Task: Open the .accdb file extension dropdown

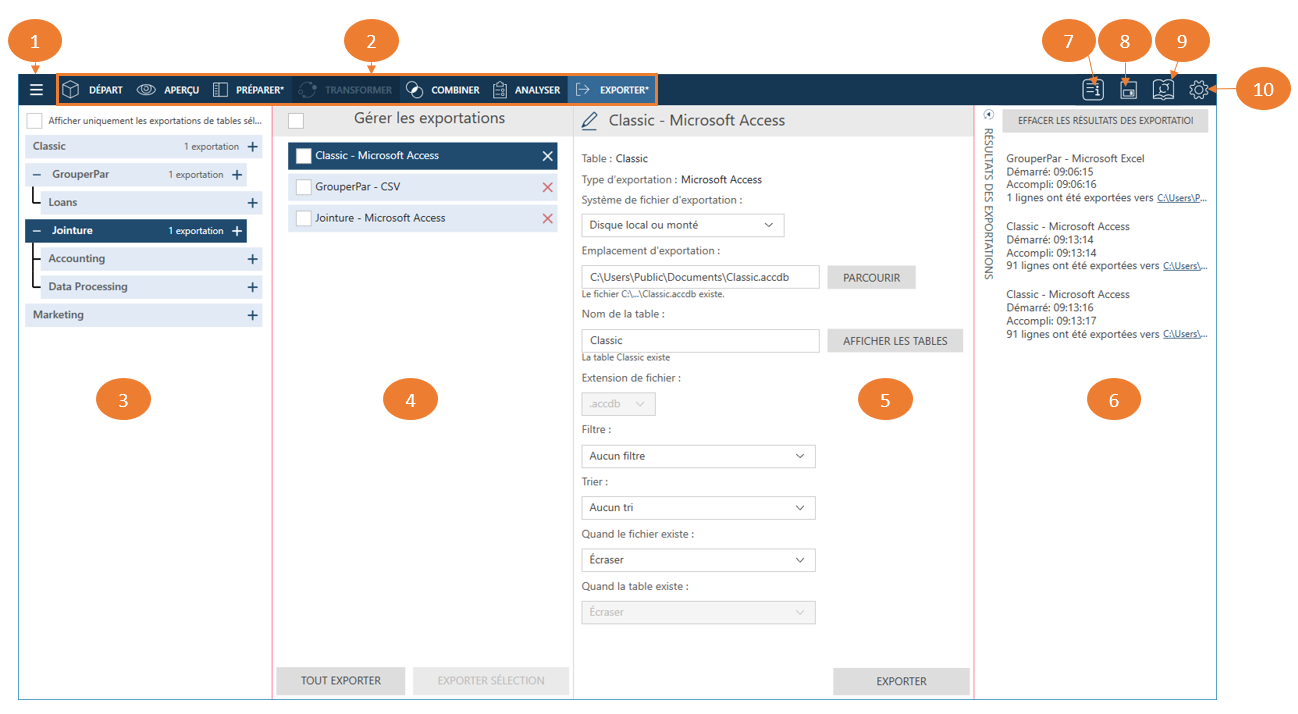Action: 619,404
